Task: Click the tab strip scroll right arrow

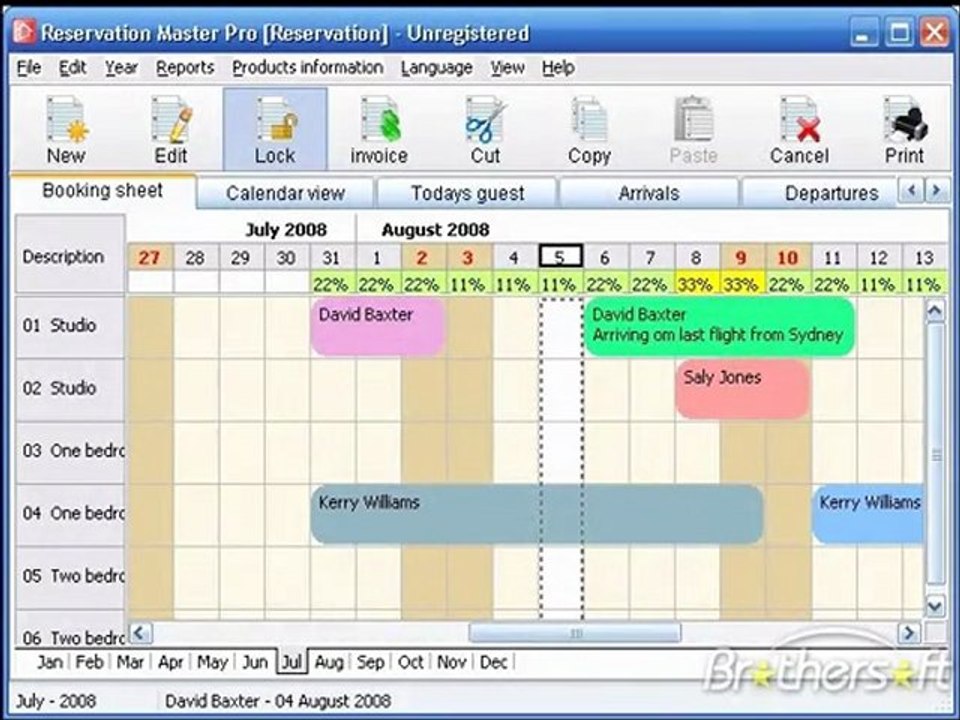Action: pos(937,191)
